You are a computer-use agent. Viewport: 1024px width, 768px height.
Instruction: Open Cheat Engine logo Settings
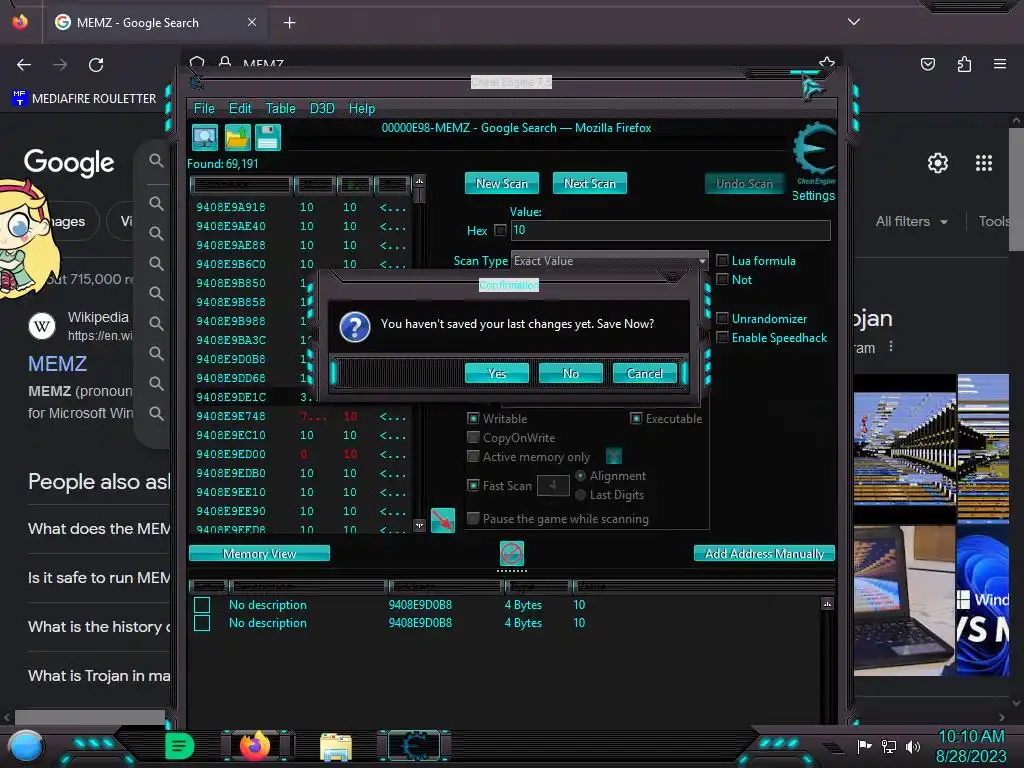coord(814,162)
